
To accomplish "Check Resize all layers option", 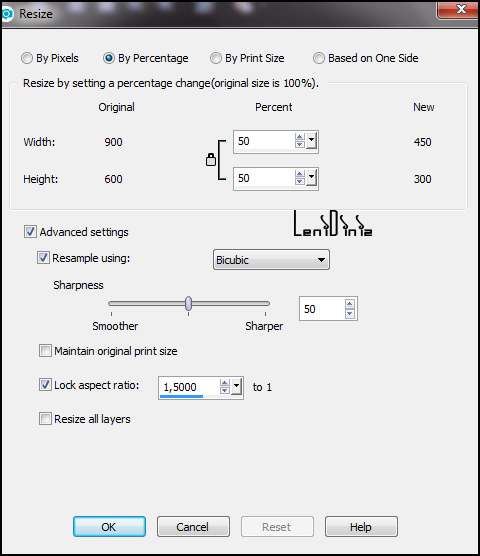I will pos(45,419).
